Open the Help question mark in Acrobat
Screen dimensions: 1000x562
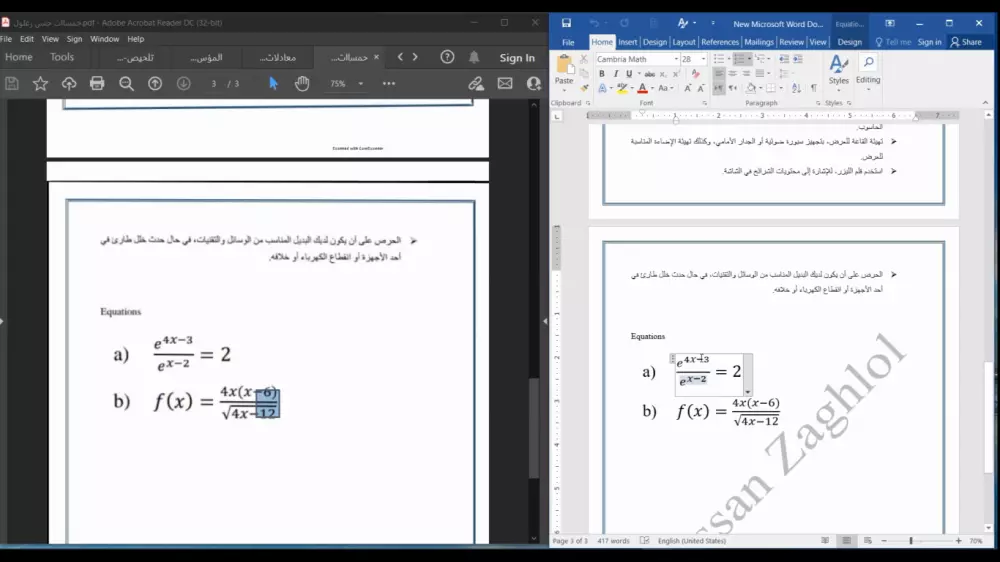[x=447, y=57]
